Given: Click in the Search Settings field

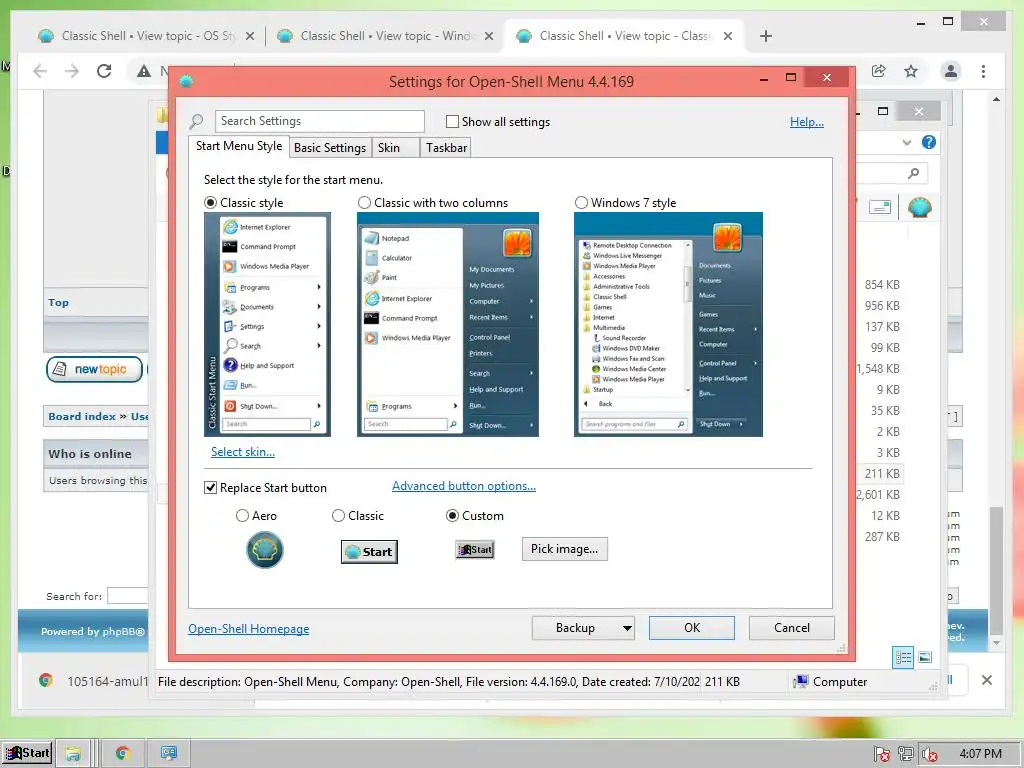Looking at the screenshot, I should pyautogui.click(x=319, y=121).
